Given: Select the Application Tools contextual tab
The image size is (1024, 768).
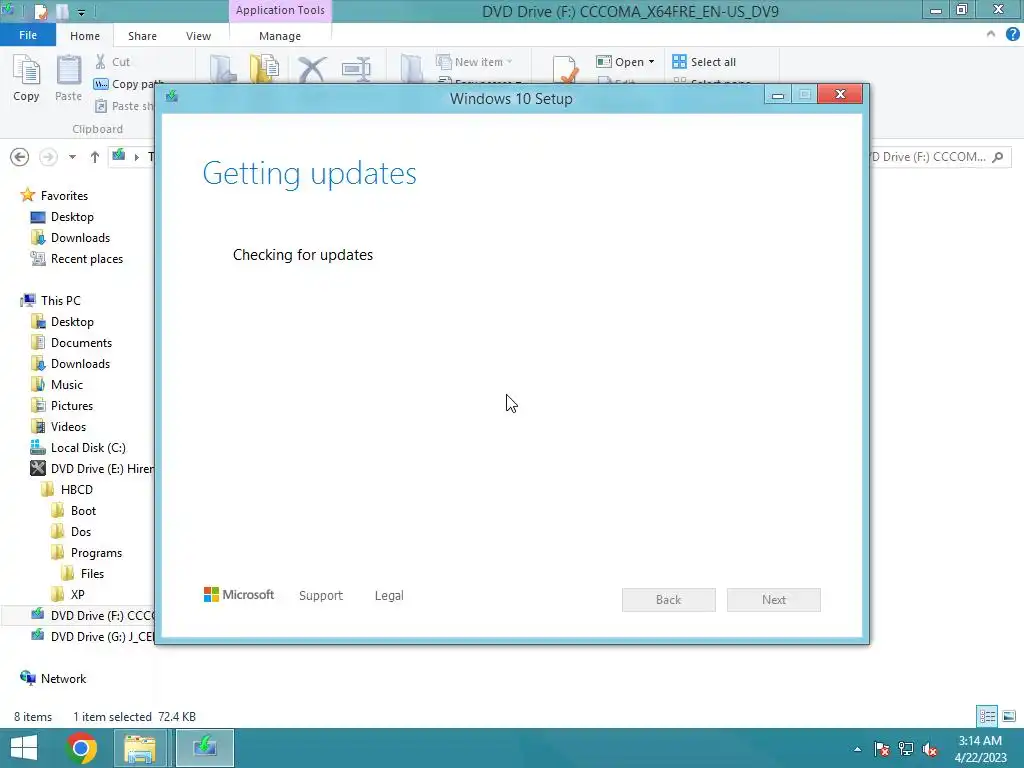Looking at the screenshot, I should click(280, 10).
